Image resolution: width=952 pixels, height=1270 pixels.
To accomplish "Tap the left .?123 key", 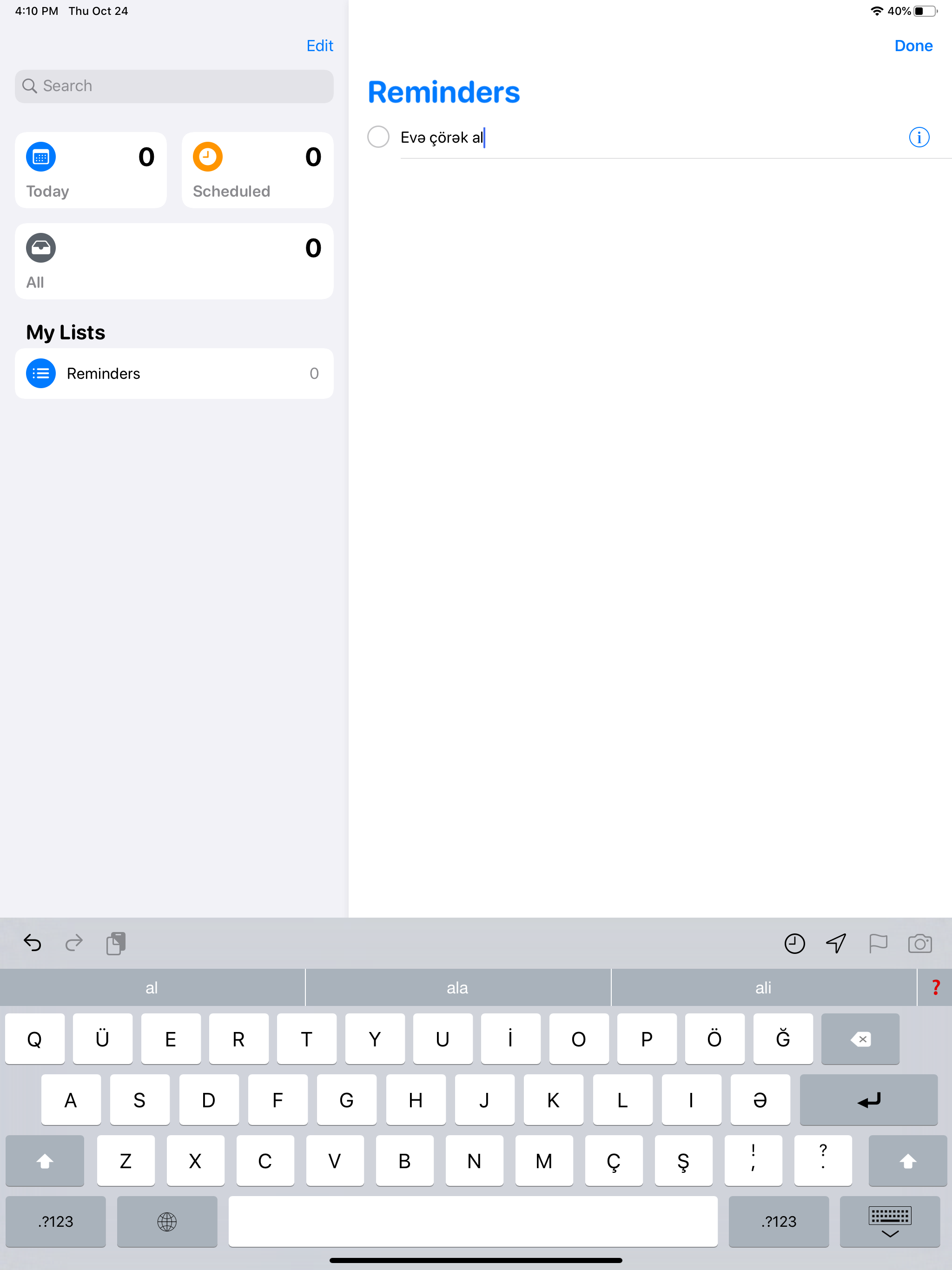I will click(56, 1221).
